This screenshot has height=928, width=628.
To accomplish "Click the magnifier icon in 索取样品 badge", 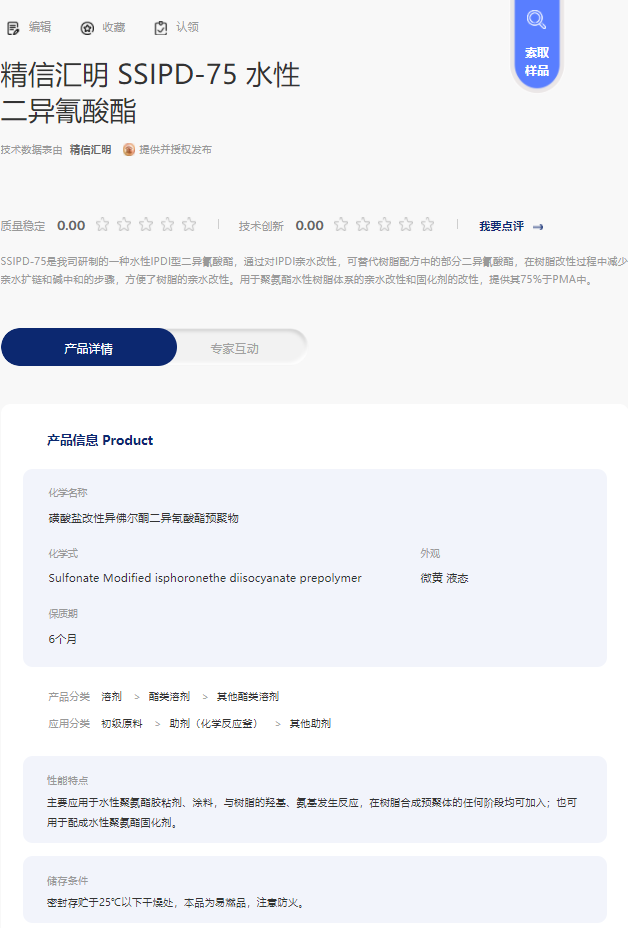I will click(536, 20).
